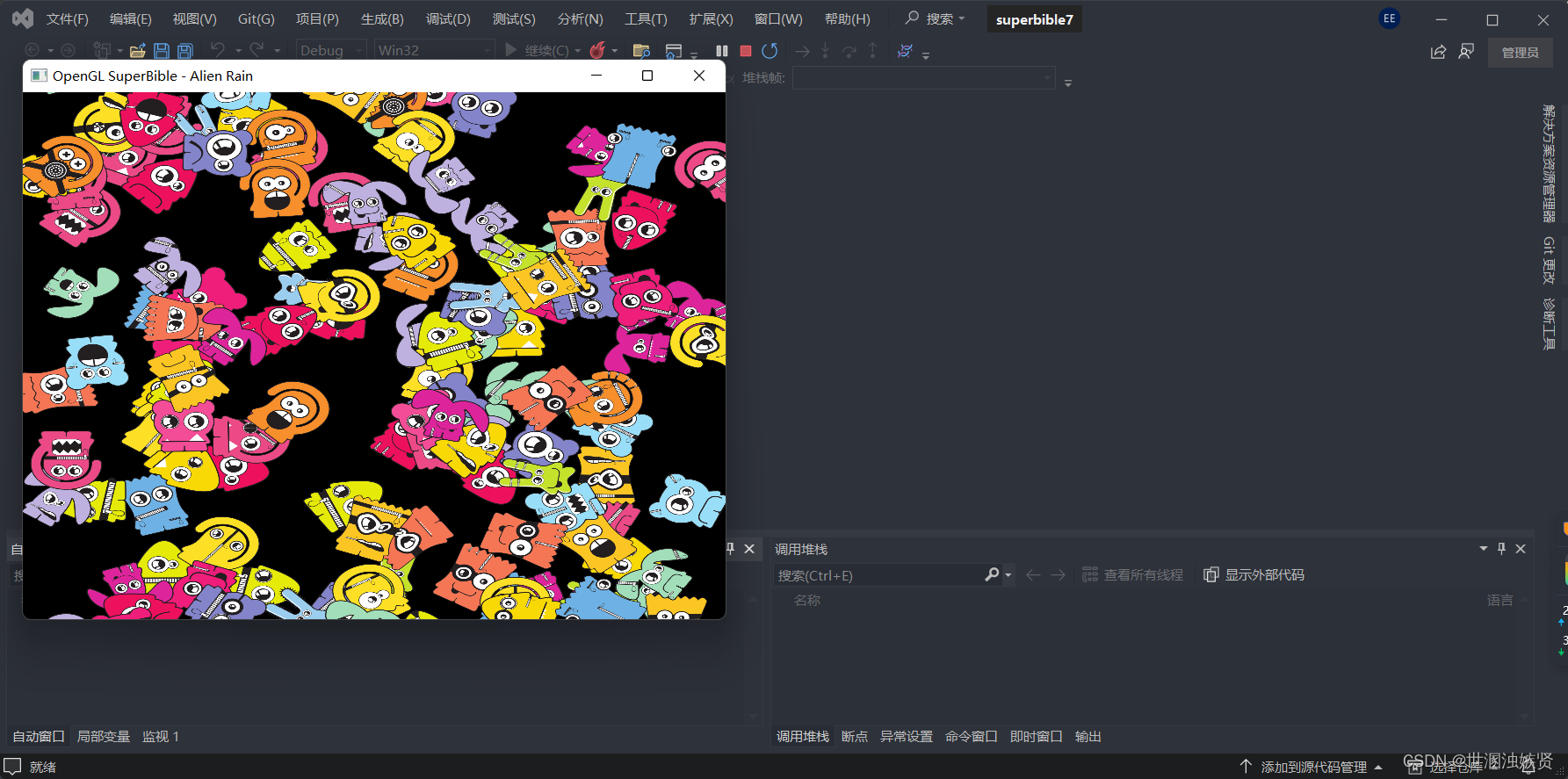This screenshot has width=1568, height=779.
Task: Open the debug toolbar overflow options
Action: (x=926, y=54)
